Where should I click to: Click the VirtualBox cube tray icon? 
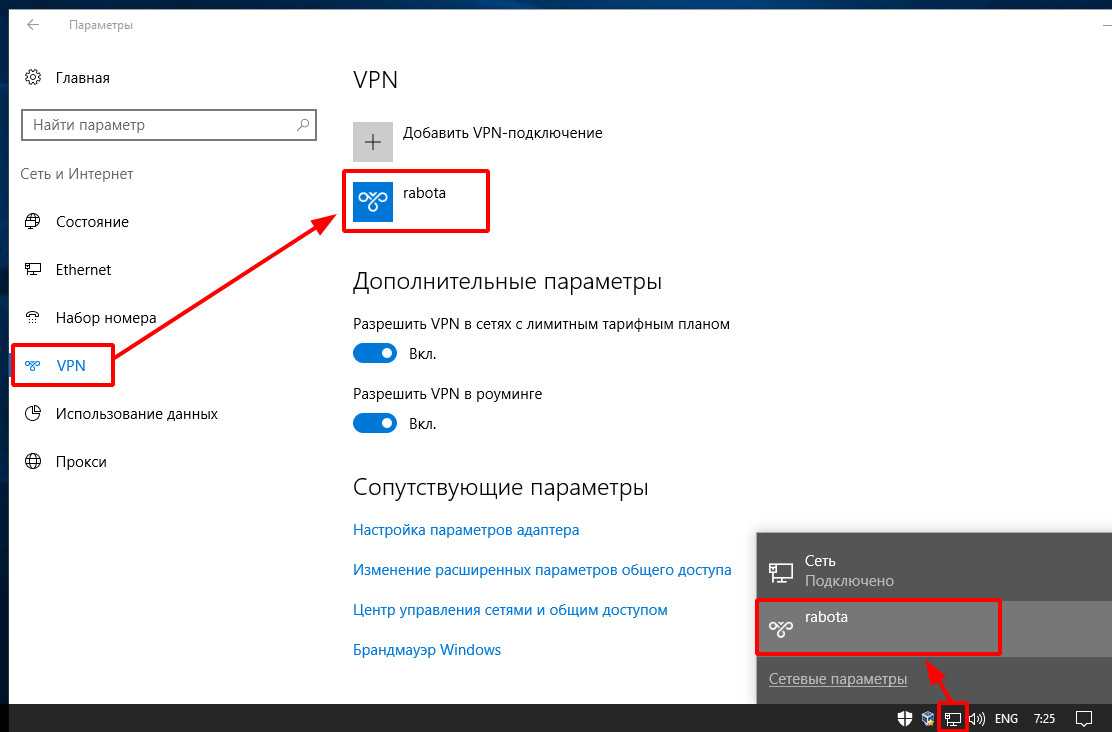click(x=928, y=719)
